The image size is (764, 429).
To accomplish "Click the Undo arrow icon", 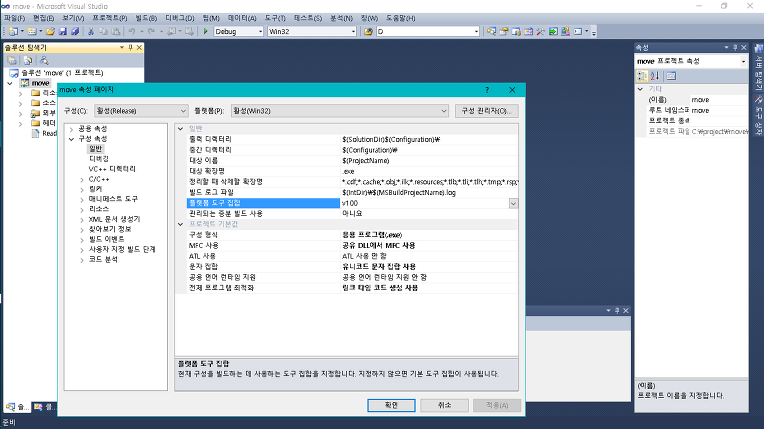I will (x=132, y=31).
